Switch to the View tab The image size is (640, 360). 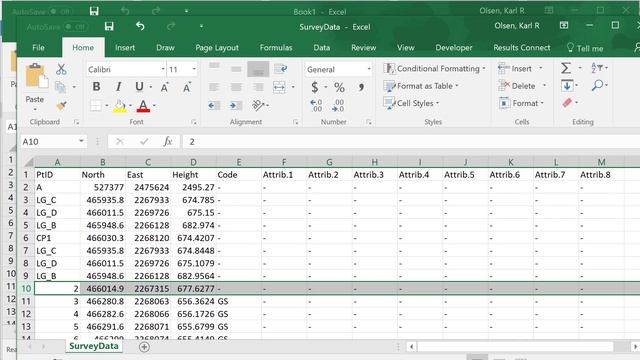point(405,48)
